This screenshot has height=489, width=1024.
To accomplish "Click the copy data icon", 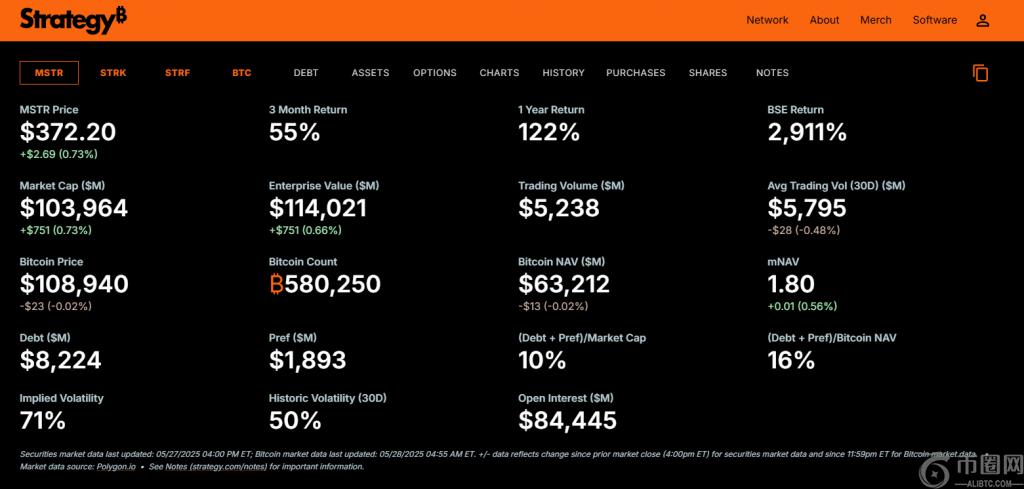I will point(980,73).
